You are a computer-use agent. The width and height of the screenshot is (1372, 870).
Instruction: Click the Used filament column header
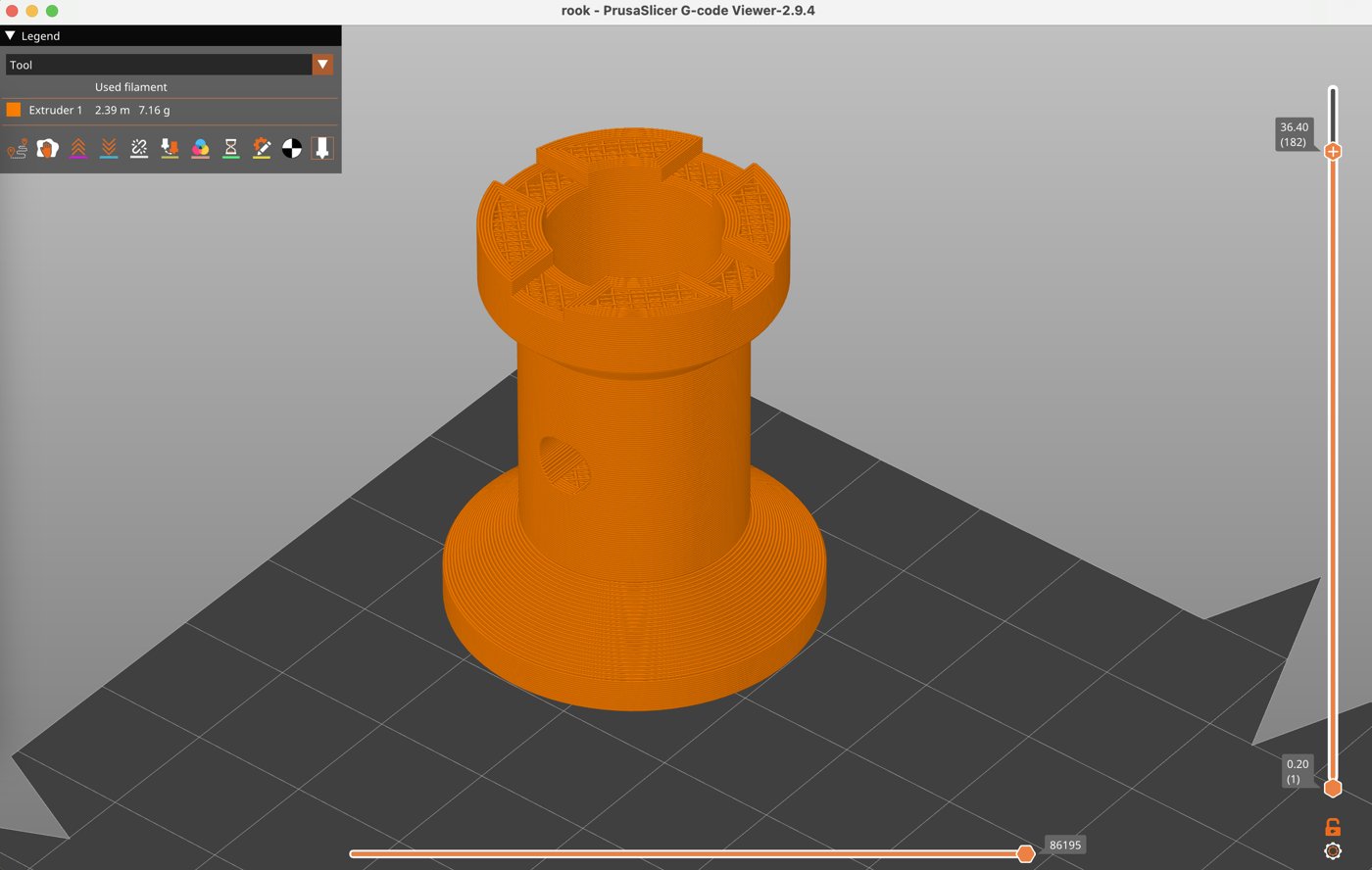point(130,87)
